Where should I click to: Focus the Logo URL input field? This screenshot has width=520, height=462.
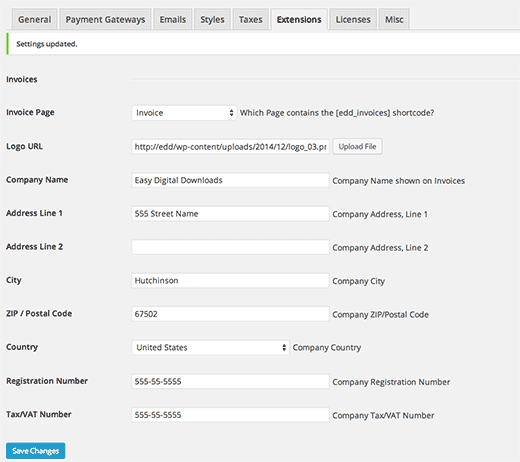(x=230, y=147)
